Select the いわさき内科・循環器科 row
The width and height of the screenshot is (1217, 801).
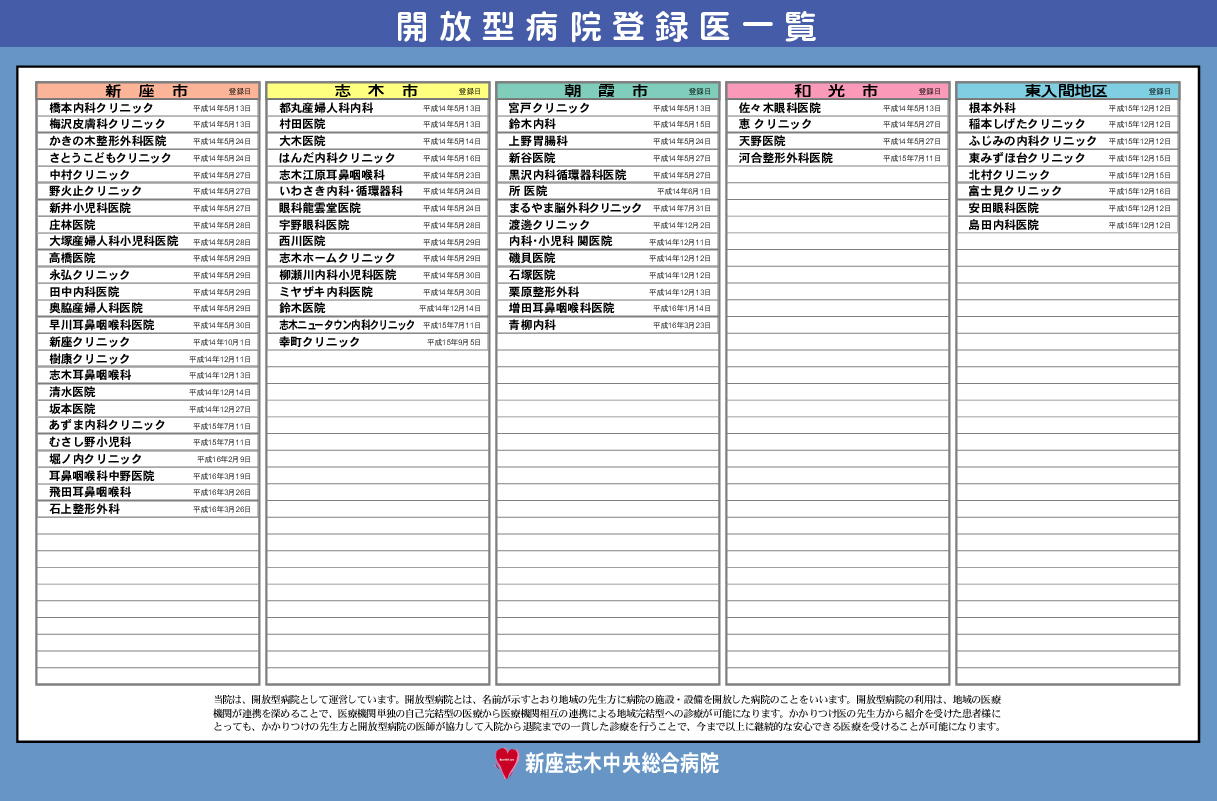pyautogui.click(x=377, y=192)
